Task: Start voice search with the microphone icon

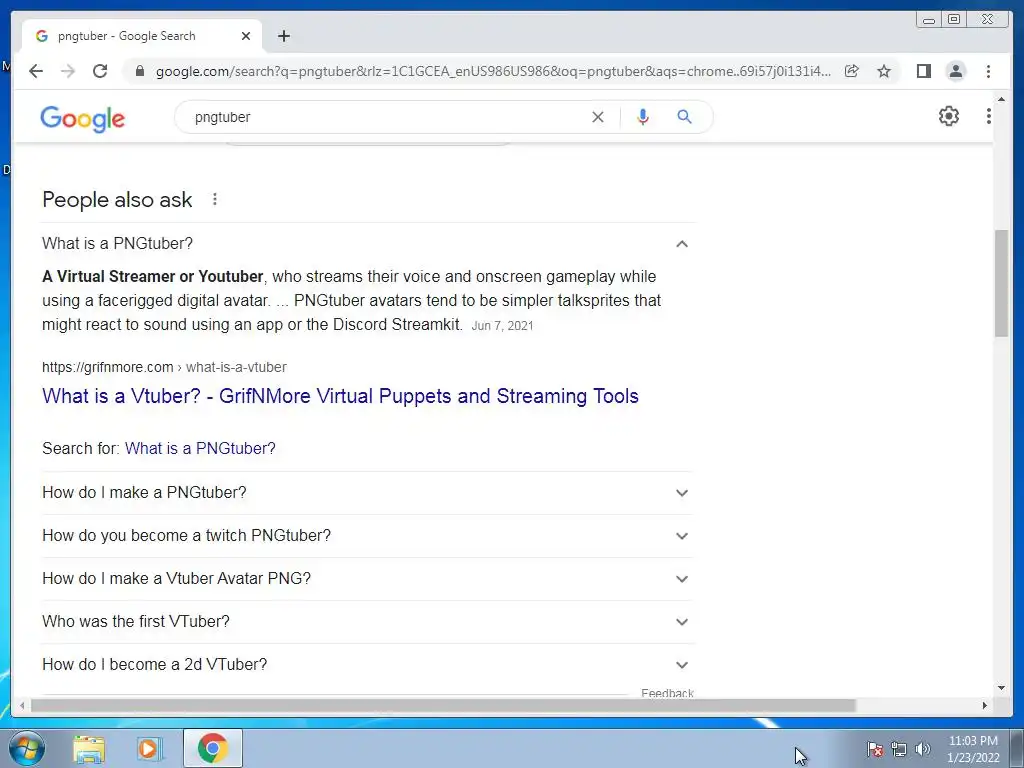Action: 643,117
